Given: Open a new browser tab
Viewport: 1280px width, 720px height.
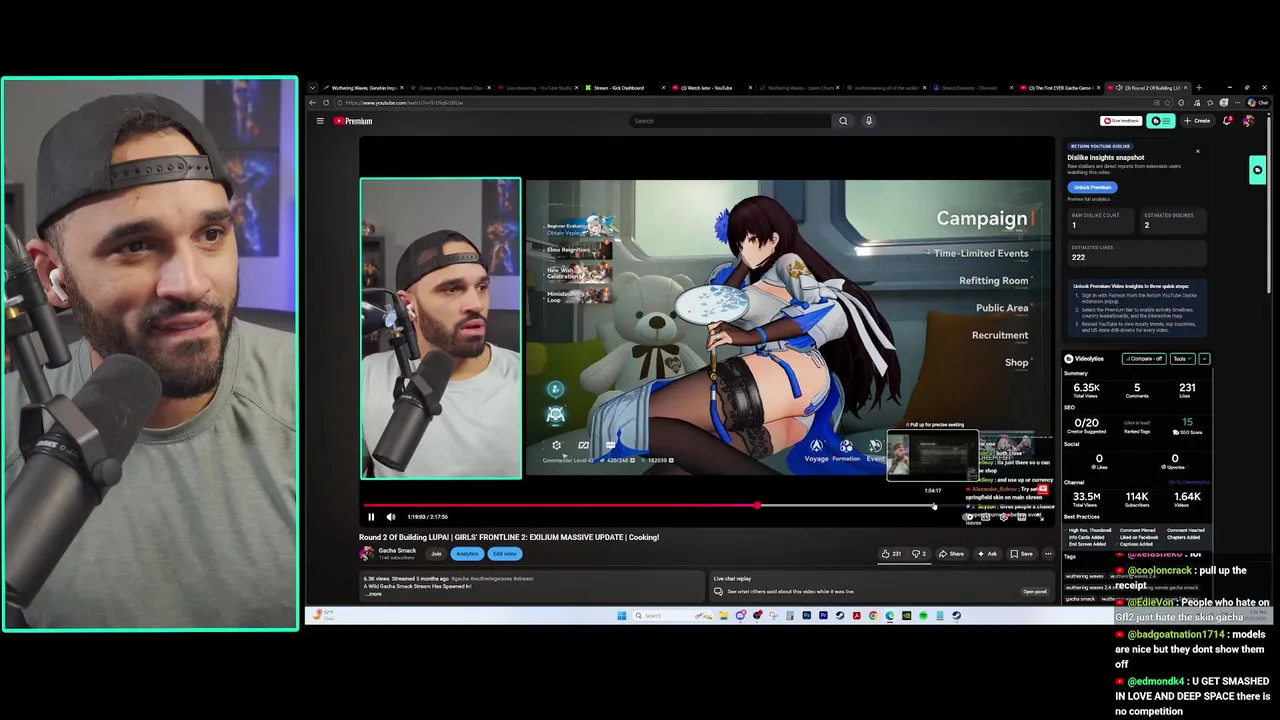Looking at the screenshot, I should (x=1199, y=88).
